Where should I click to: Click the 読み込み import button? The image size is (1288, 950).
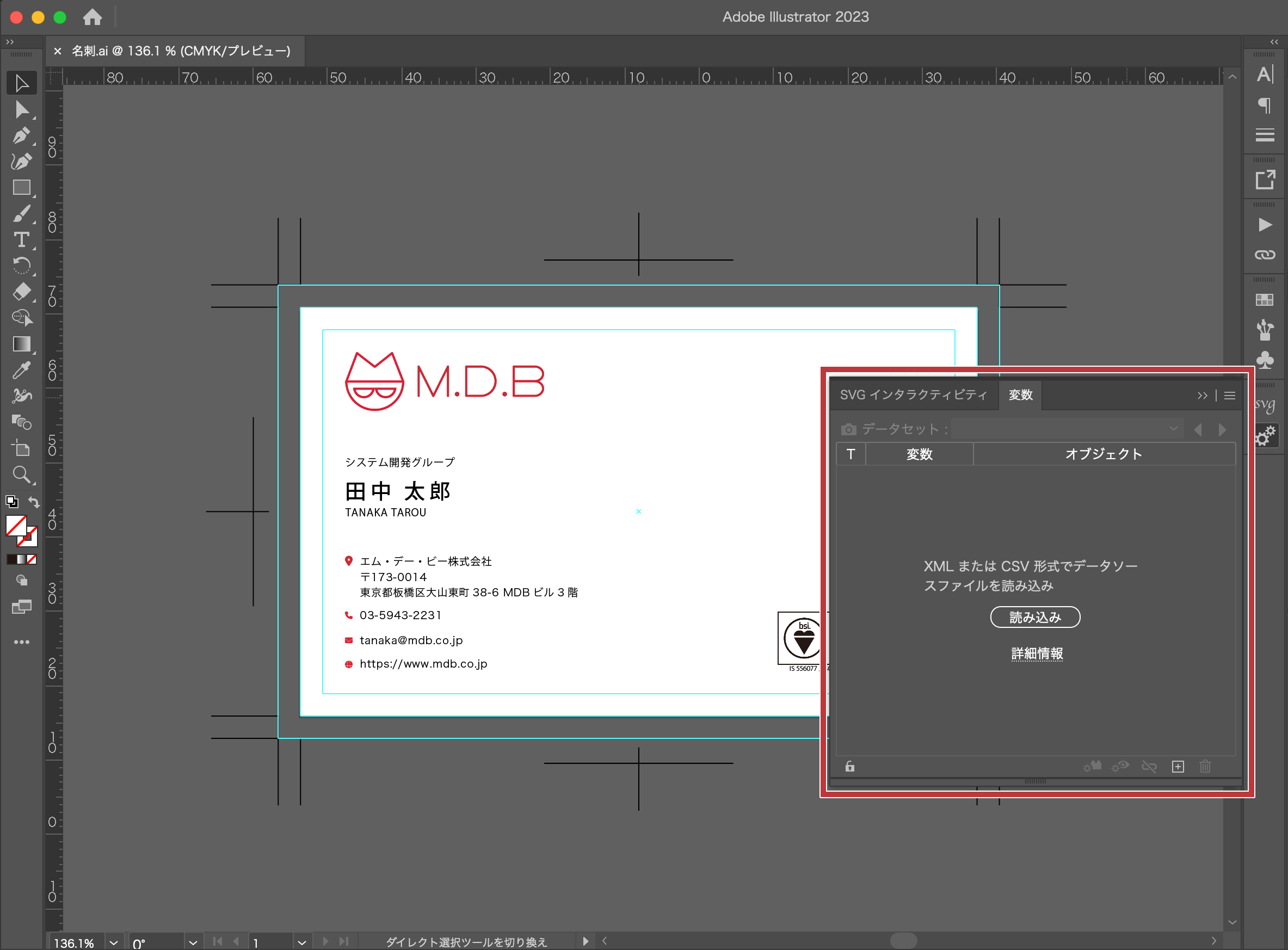tap(1035, 617)
